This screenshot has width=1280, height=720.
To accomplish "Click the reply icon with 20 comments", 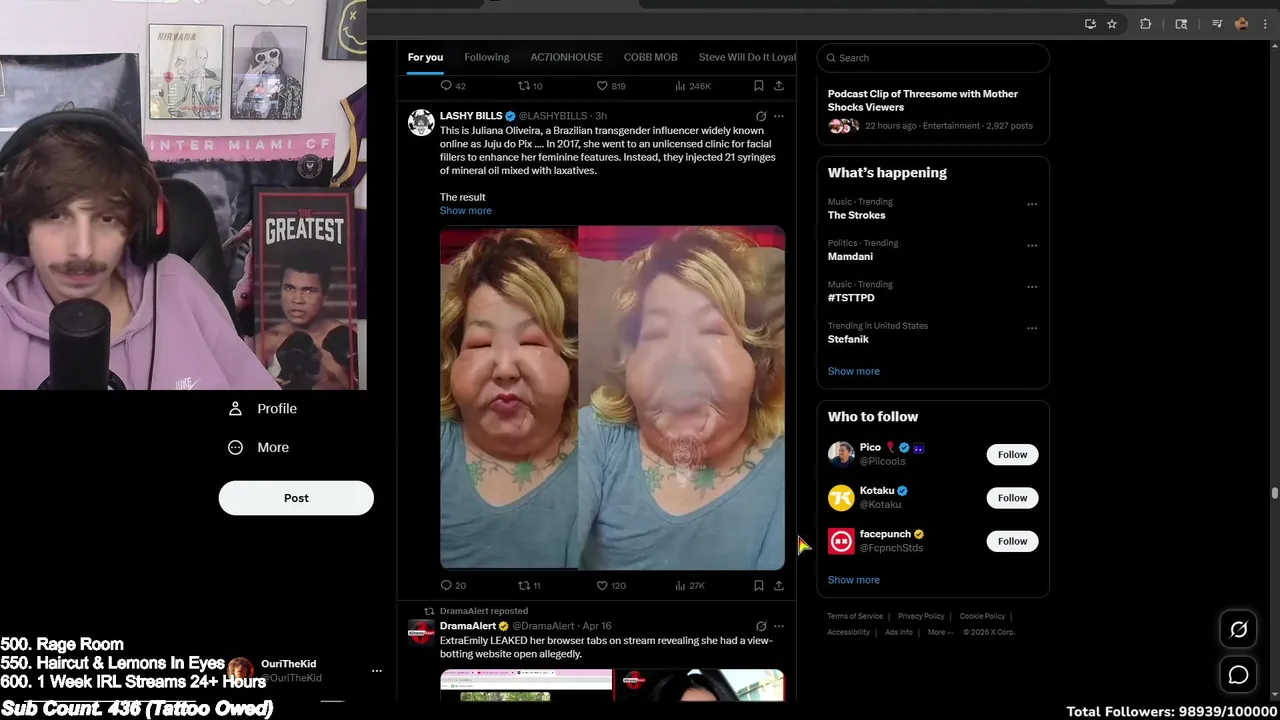I will click(x=446, y=585).
